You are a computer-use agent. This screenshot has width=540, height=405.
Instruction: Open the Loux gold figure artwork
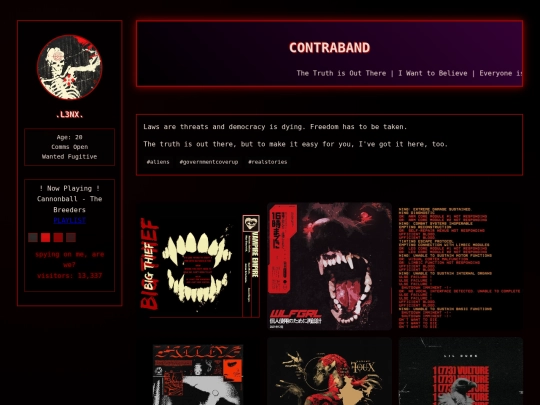(x=330, y=371)
